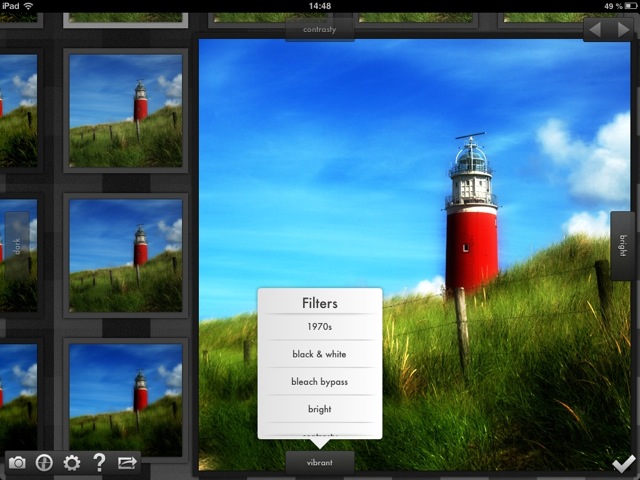Select the black & white filter
This screenshot has width=640, height=480.
tap(320, 354)
